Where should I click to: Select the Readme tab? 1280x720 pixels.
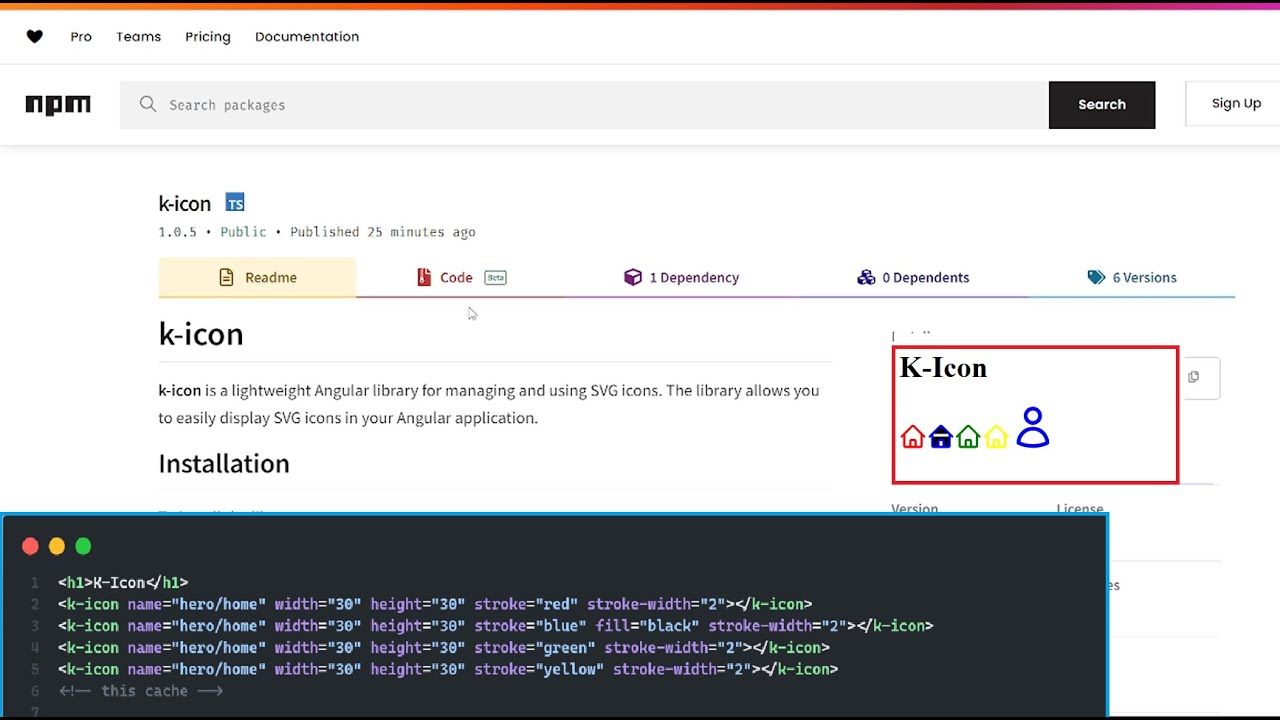pyautogui.click(x=257, y=277)
